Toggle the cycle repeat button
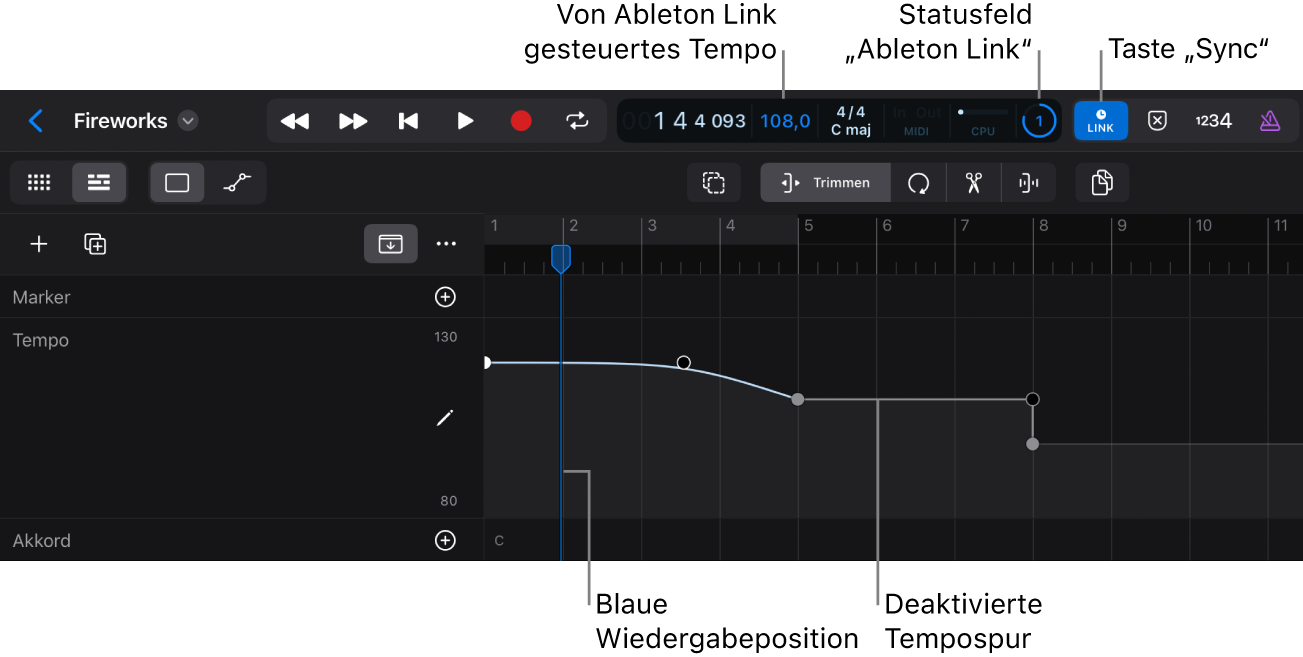The height and width of the screenshot is (657, 1303). click(577, 120)
